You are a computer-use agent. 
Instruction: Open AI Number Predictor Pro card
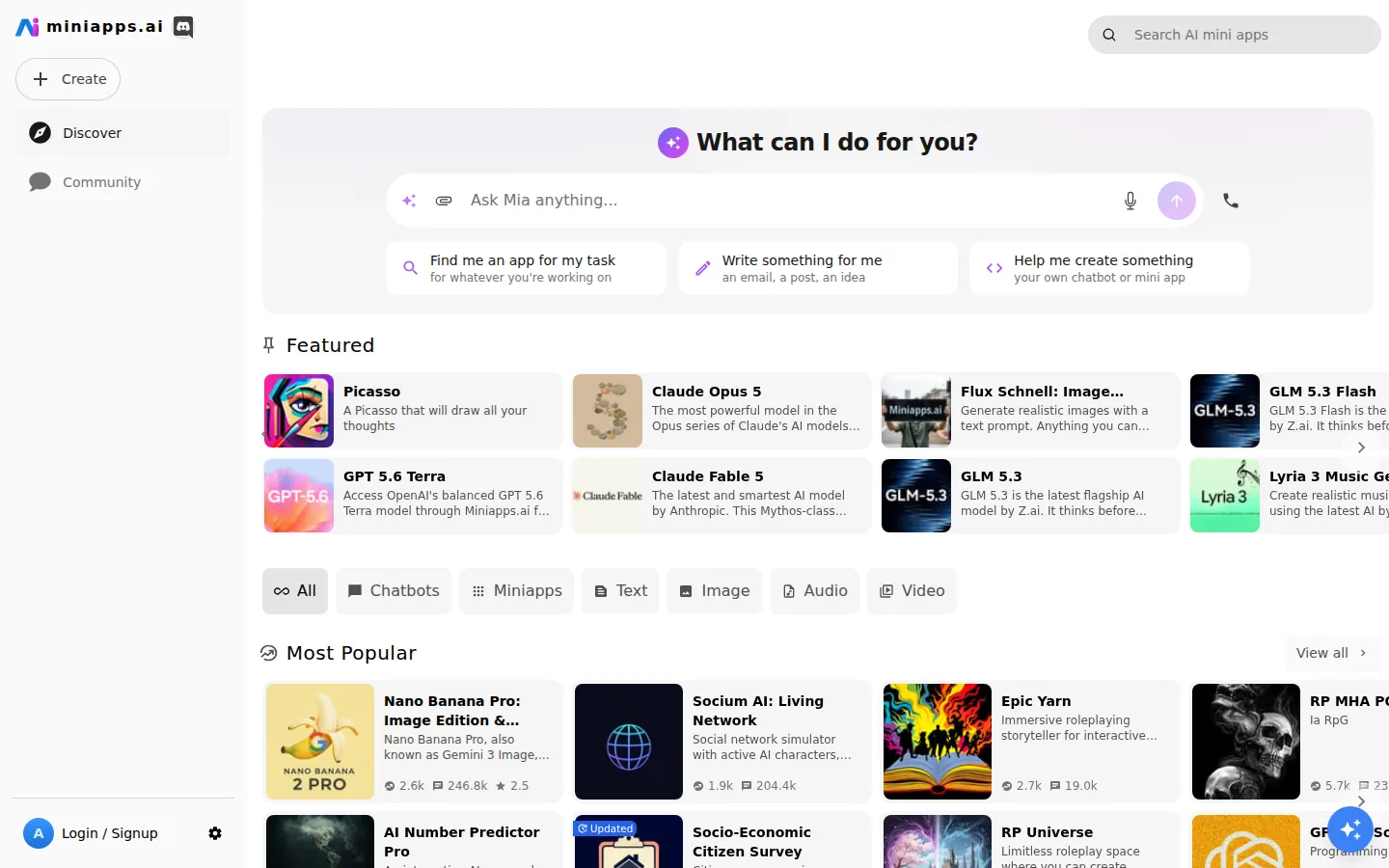point(413,840)
